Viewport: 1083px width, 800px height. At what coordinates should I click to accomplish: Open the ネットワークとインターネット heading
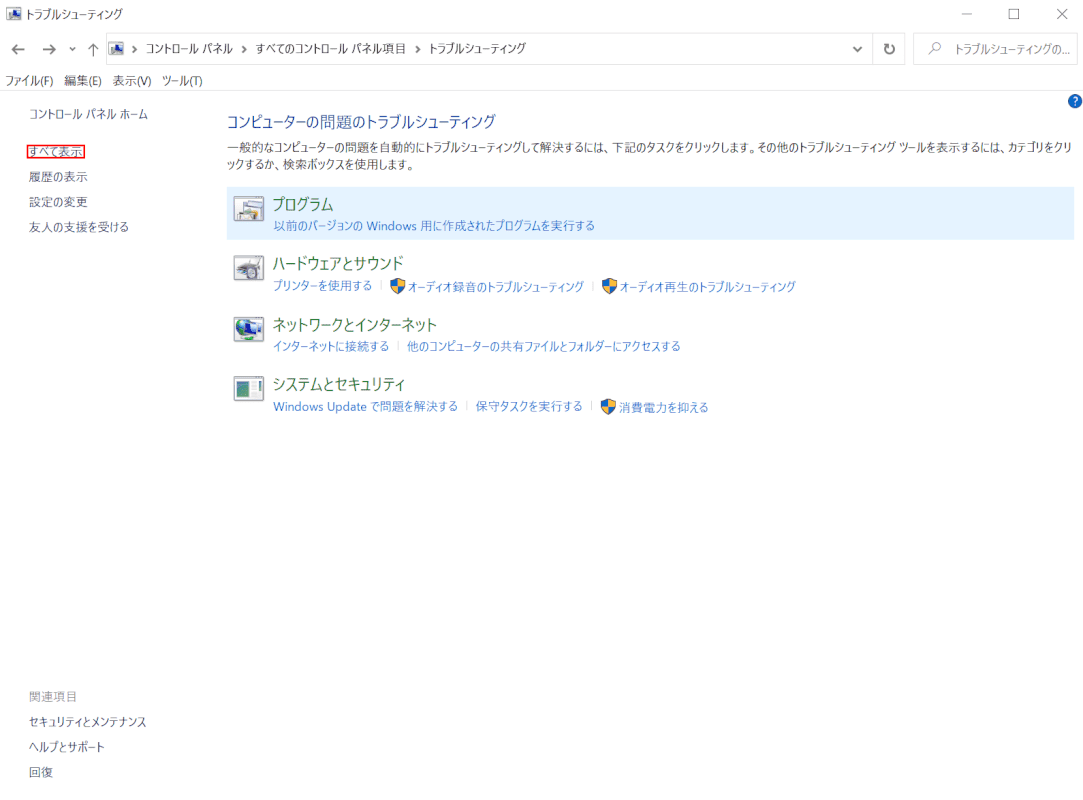tap(355, 325)
